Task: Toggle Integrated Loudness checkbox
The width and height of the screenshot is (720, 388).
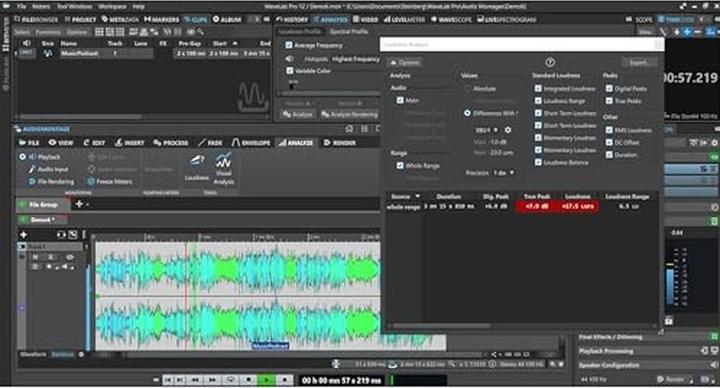Action: point(538,88)
